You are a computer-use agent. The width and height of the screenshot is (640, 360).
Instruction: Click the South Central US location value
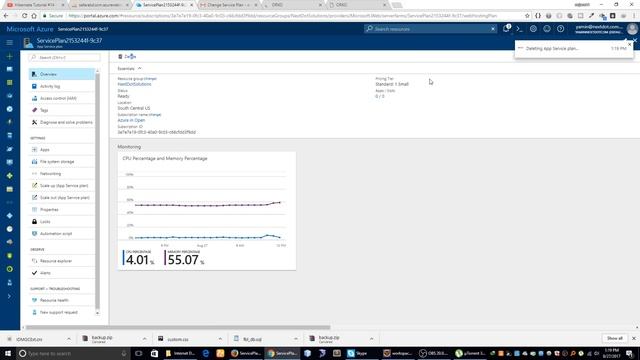pyautogui.click(x=134, y=108)
